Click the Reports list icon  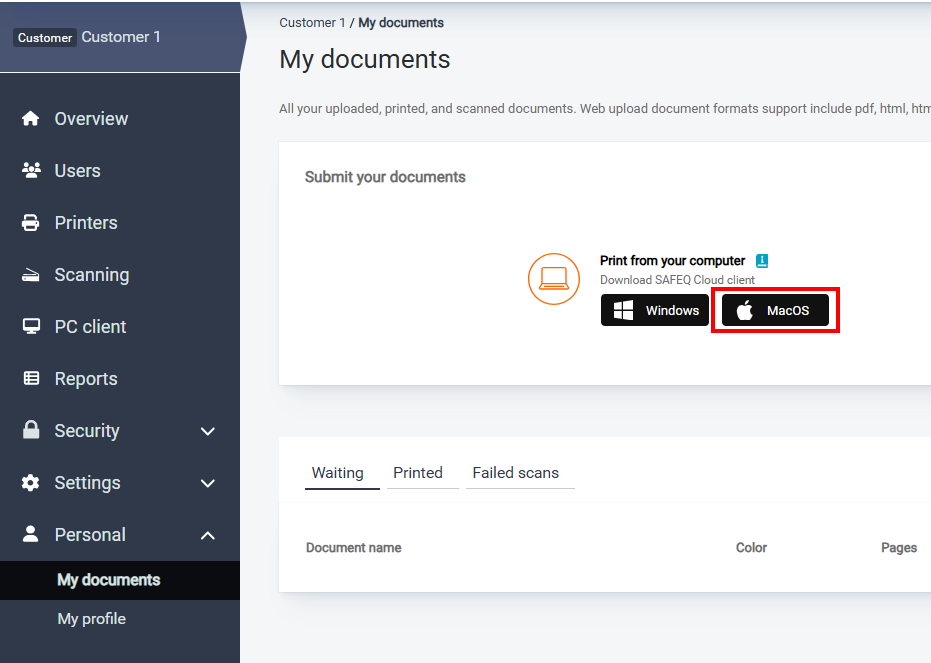31,379
